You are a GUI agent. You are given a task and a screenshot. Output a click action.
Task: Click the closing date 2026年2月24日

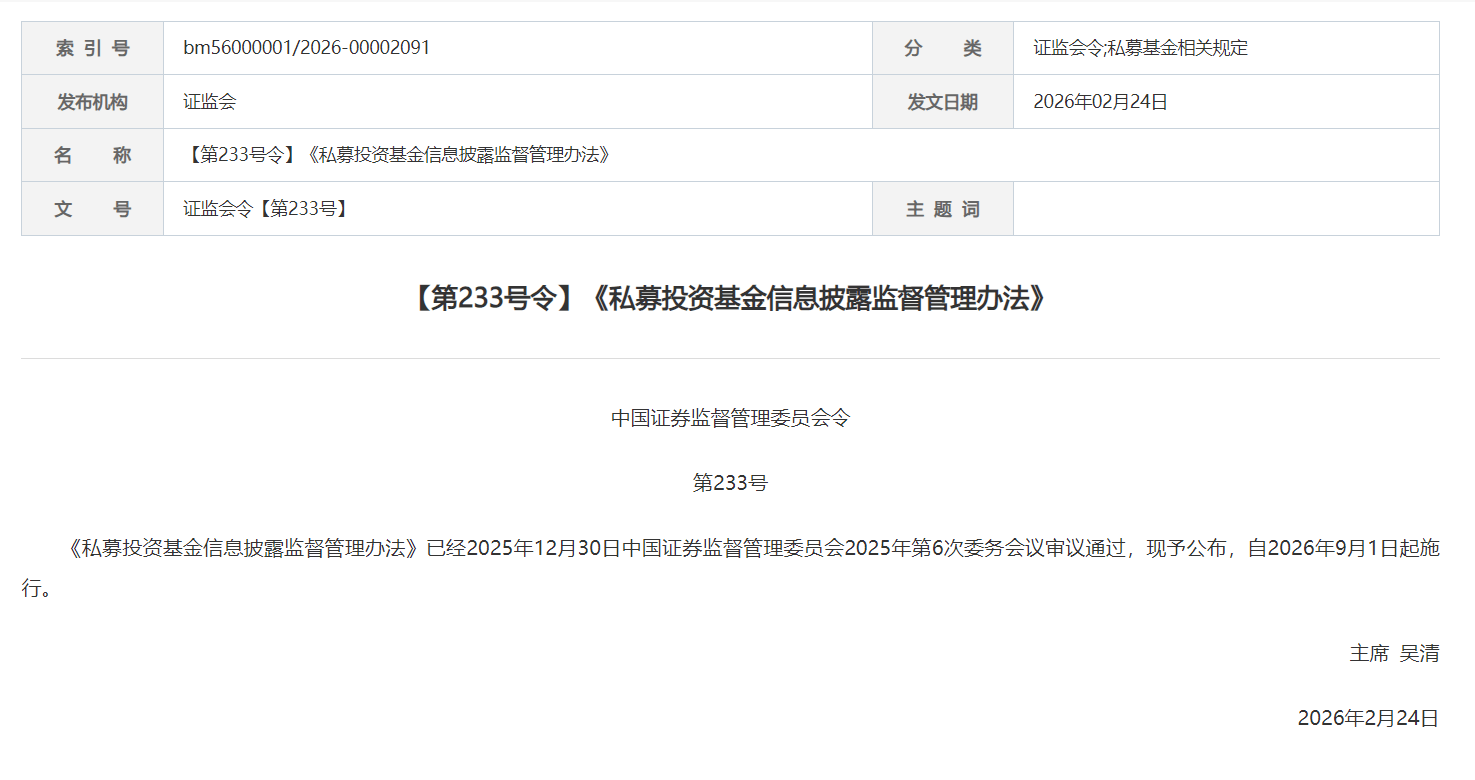[1368, 718]
